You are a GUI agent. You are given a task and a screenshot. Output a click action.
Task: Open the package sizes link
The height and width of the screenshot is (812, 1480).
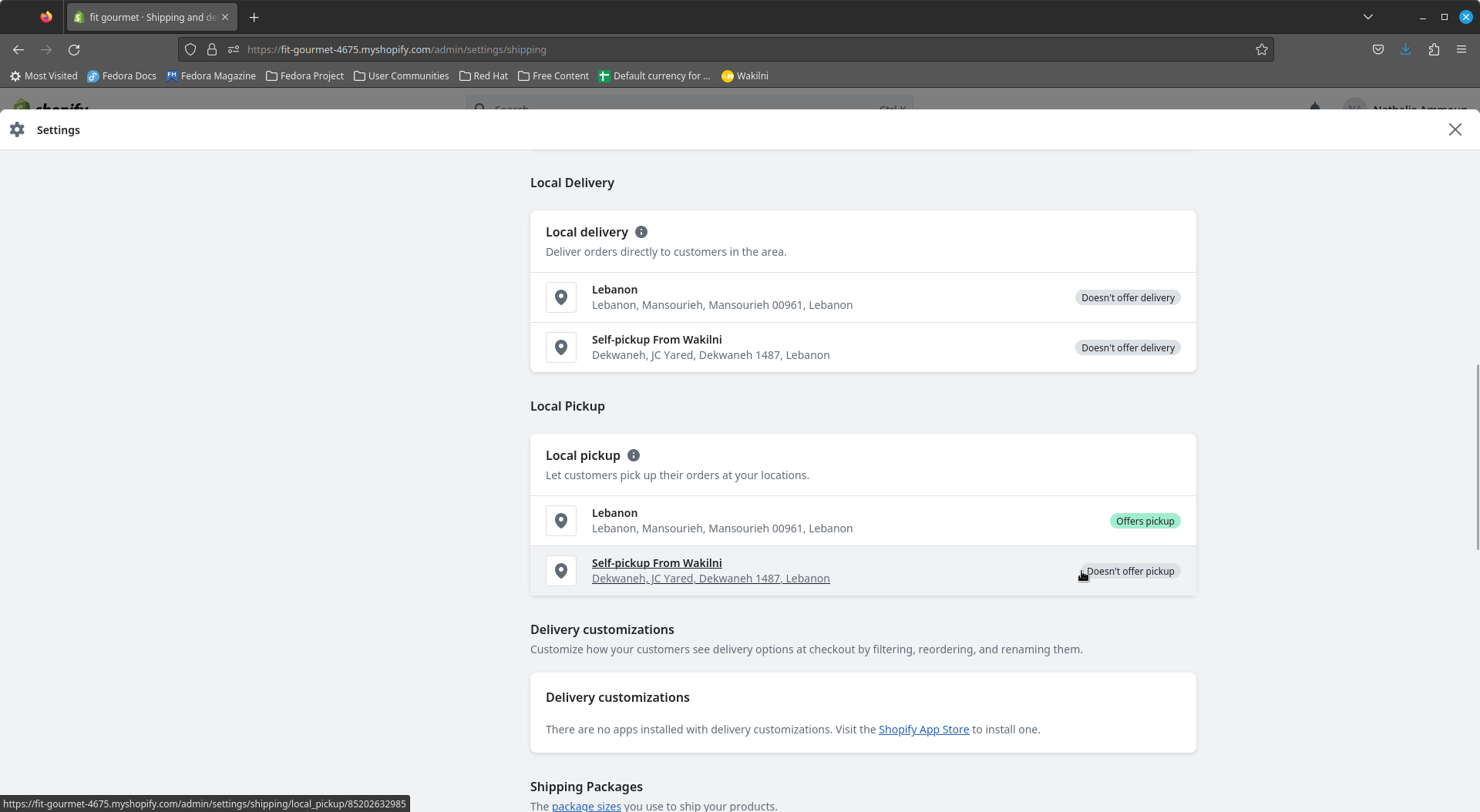coord(586,806)
